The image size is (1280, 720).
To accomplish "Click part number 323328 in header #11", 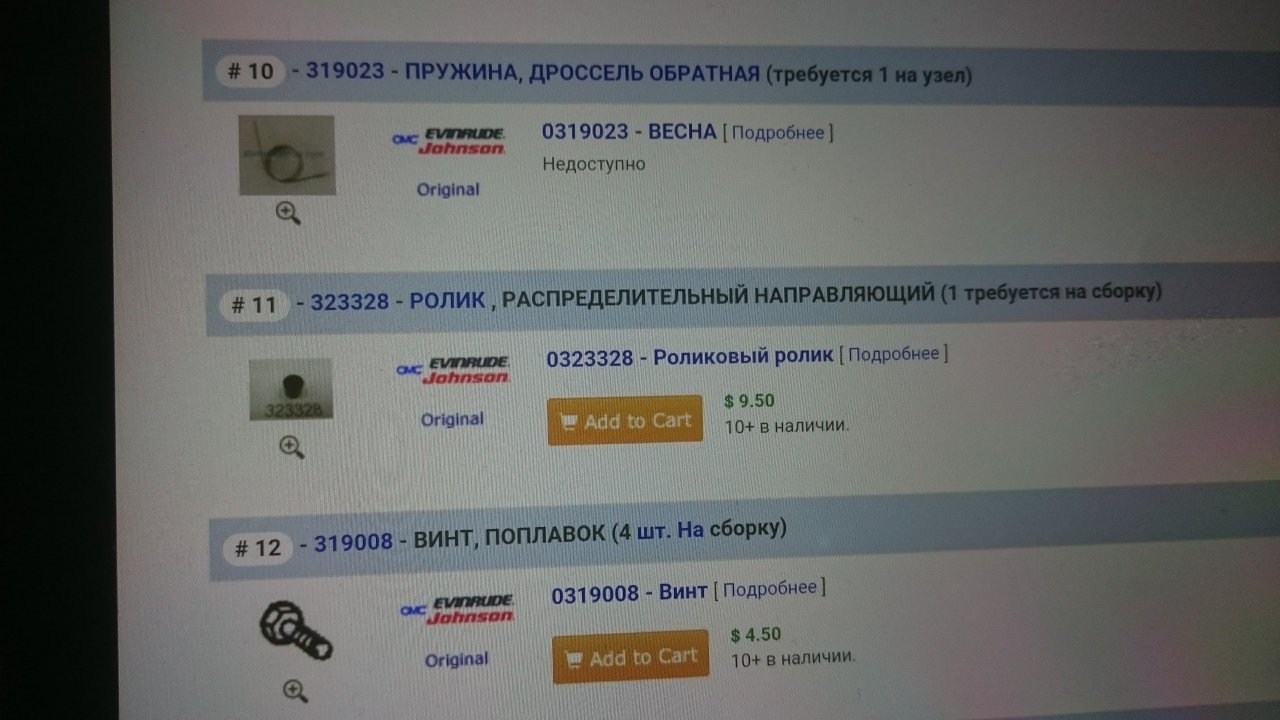I will (349, 301).
